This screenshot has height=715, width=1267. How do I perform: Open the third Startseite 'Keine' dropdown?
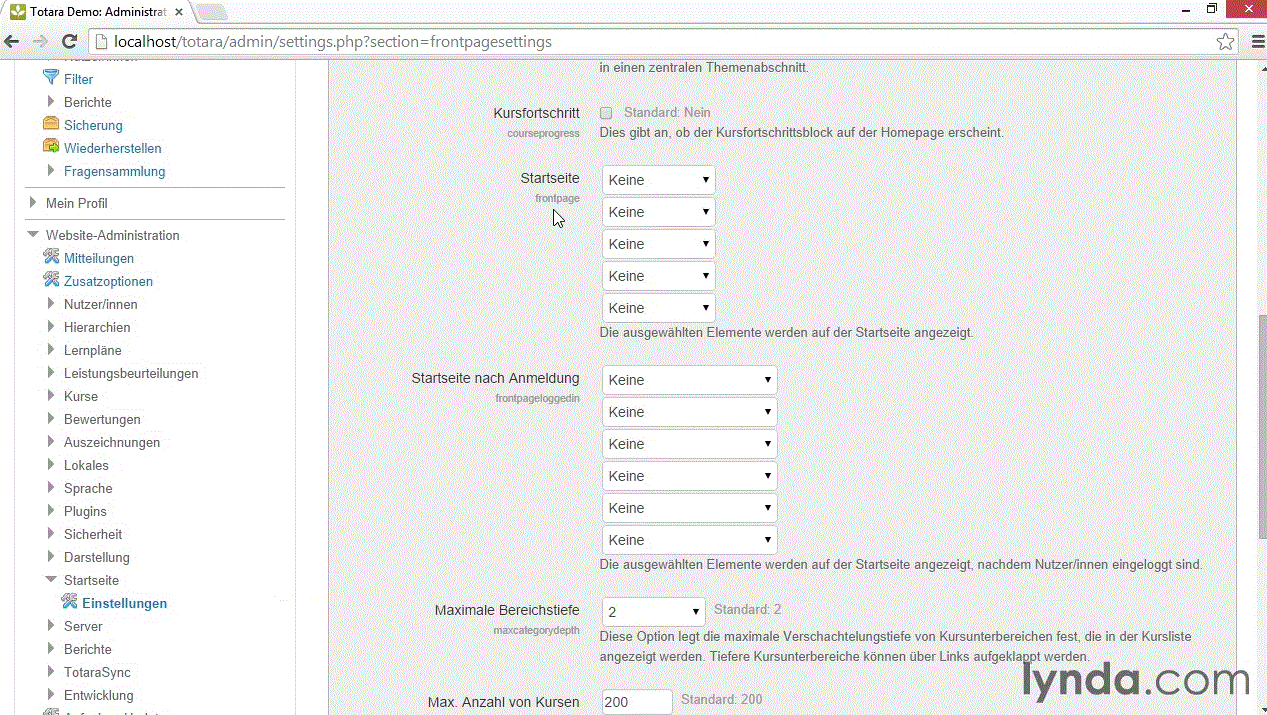coord(658,244)
